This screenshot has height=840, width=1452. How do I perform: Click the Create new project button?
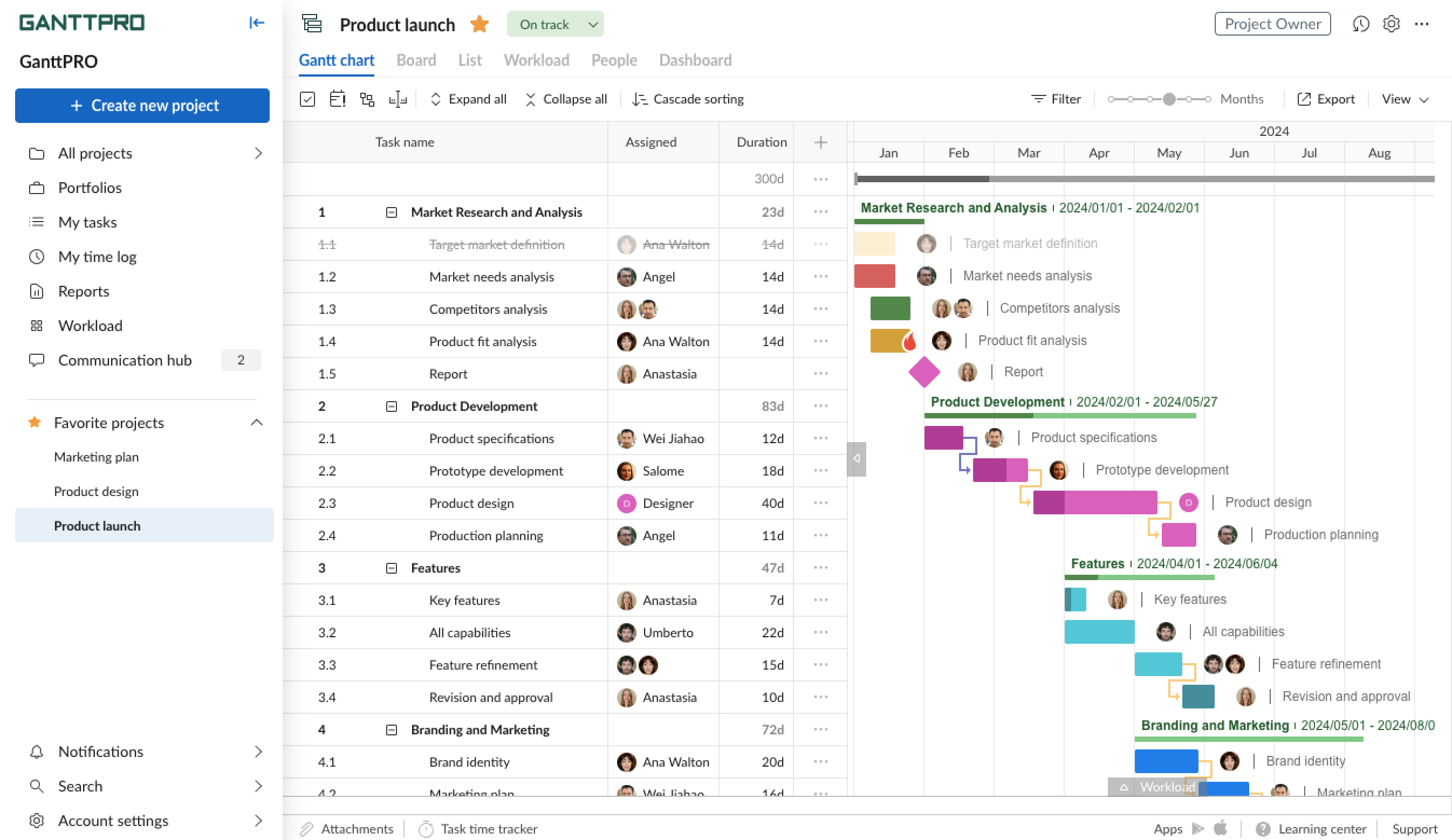[142, 106]
